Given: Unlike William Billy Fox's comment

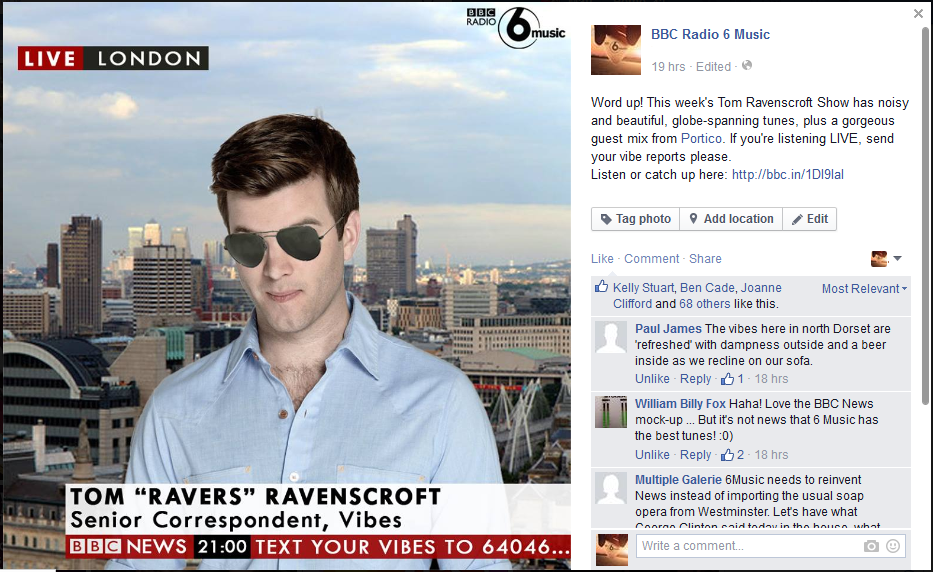Looking at the screenshot, I should click(x=652, y=455).
